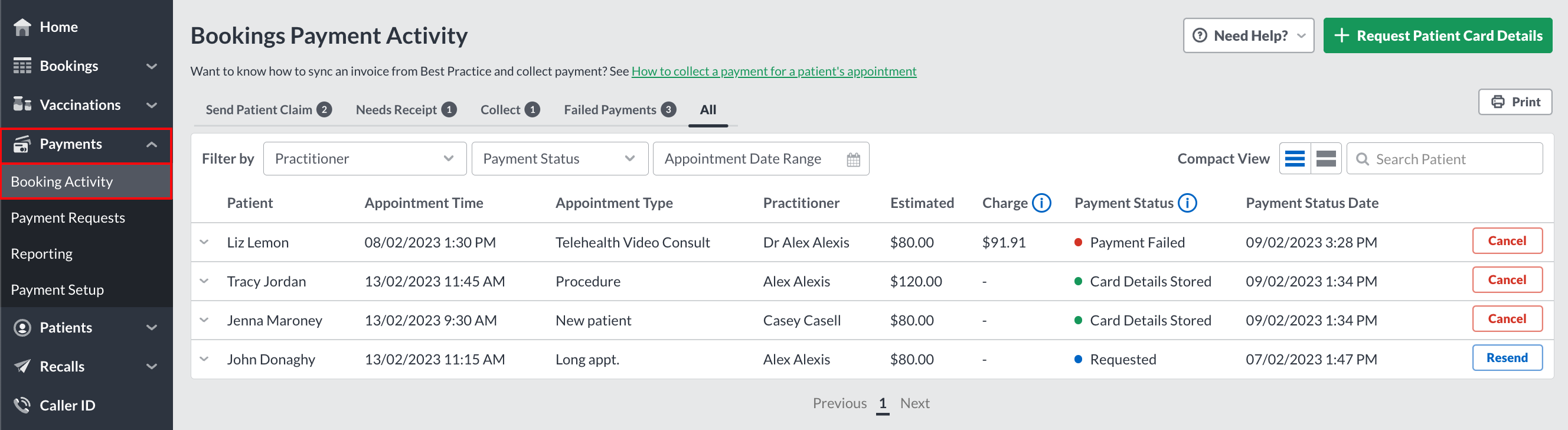Click the Search Patient input field

point(1445,159)
